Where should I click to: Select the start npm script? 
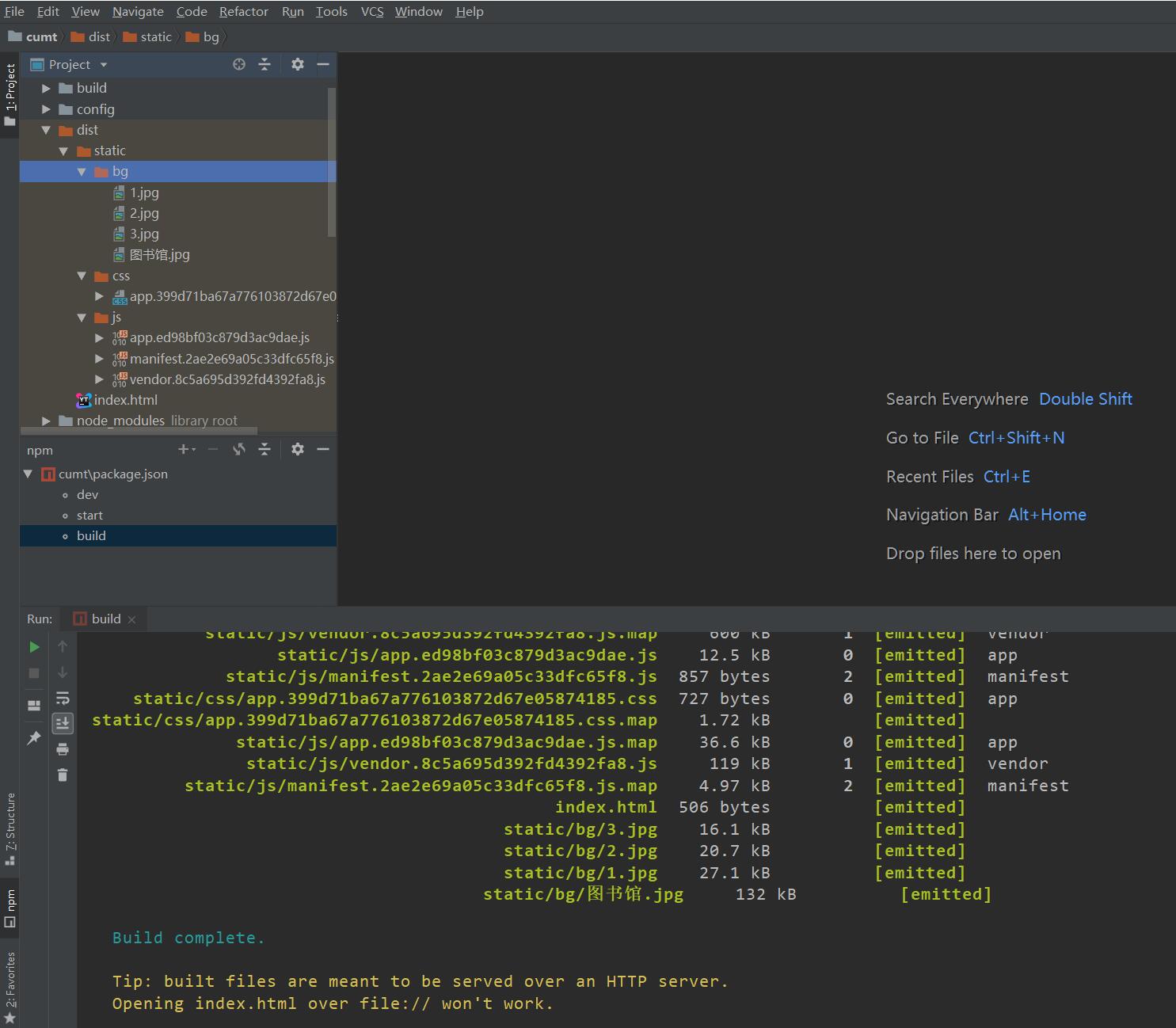[x=178, y=515]
